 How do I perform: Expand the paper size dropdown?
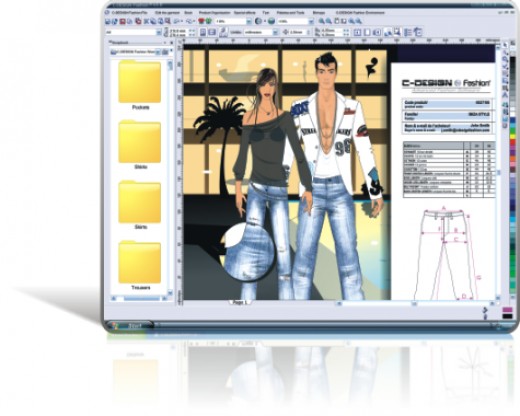159,32
